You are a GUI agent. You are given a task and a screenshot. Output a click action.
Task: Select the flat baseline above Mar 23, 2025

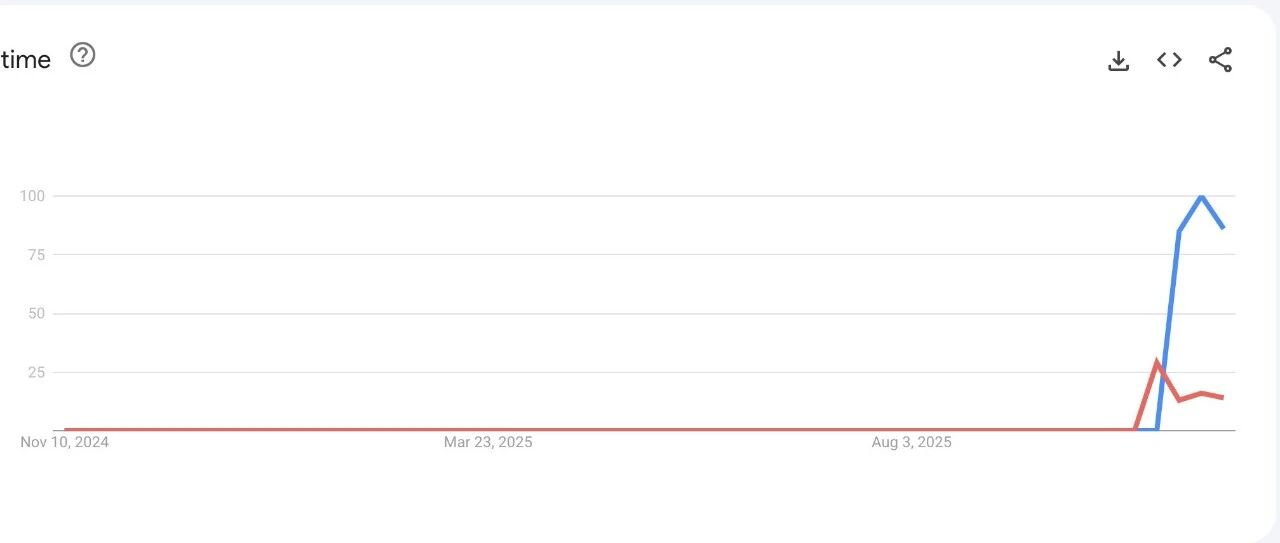pyautogui.click(x=488, y=430)
